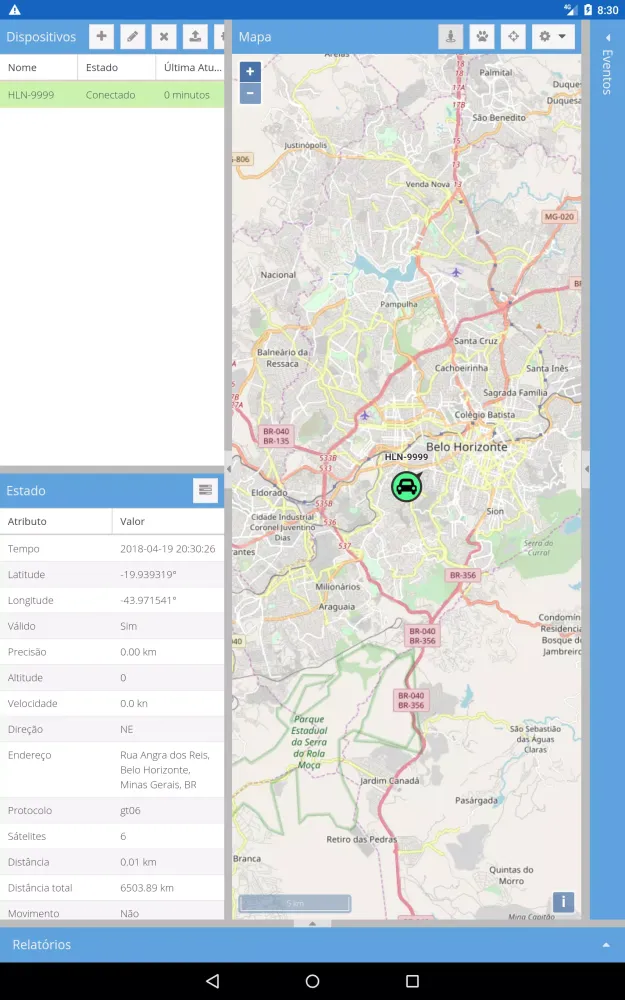Add a new device with plus icon
The width and height of the screenshot is (625, 1000).
coord(101,37)
